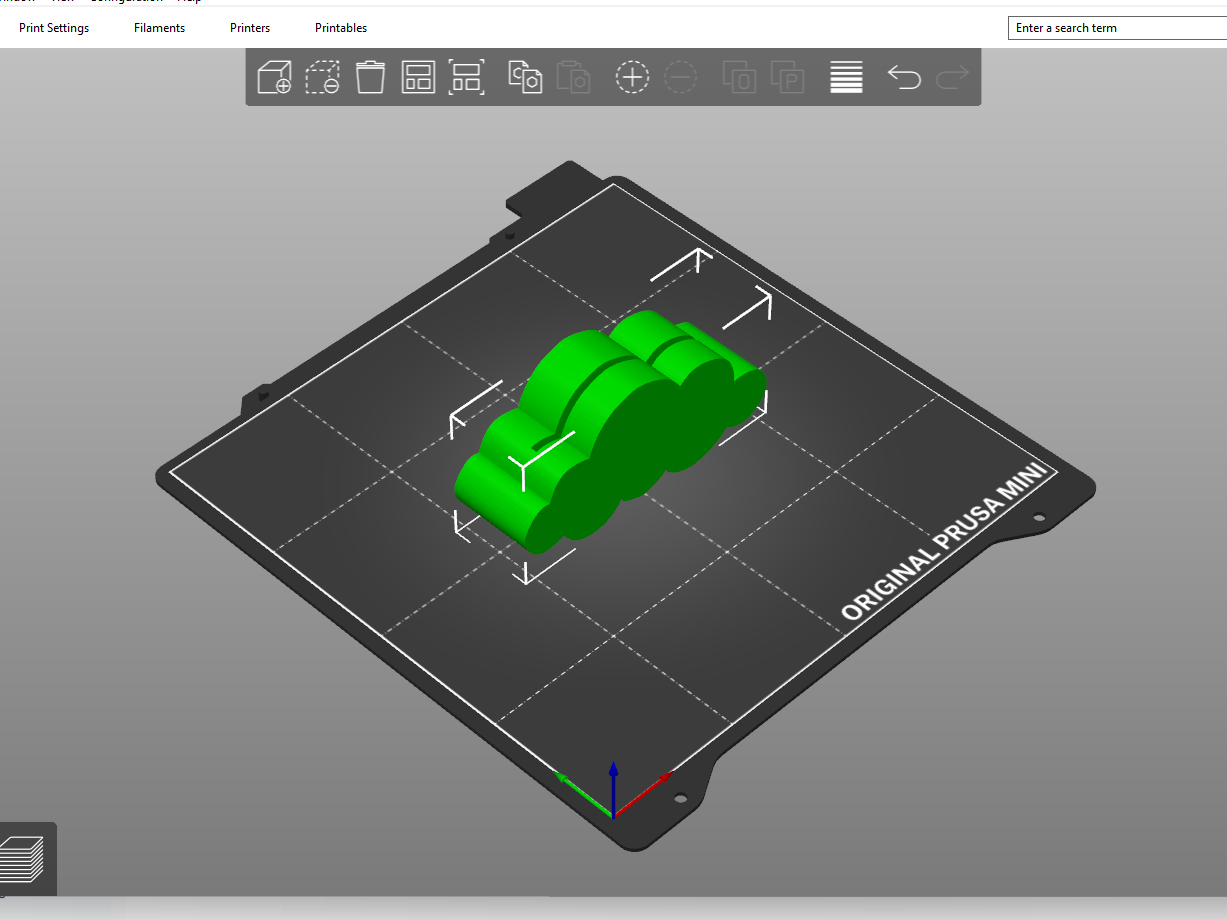The width and height of the screenshot is (1227, 920).
Task: Switch to sliced layers preview icon
Action: click(x=22, y=858)
